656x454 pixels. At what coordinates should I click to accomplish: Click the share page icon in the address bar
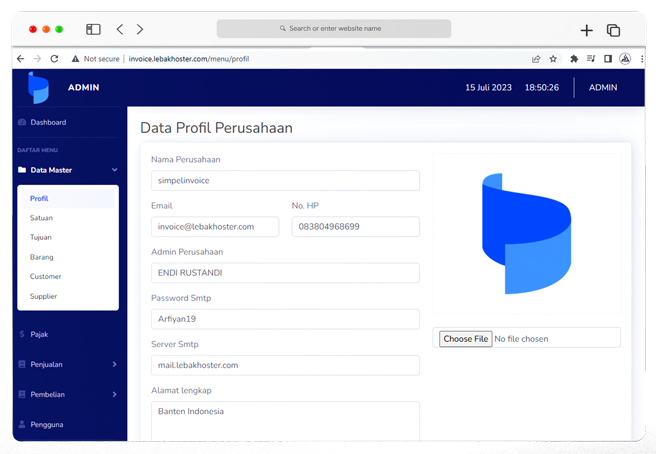coord(536,59)
